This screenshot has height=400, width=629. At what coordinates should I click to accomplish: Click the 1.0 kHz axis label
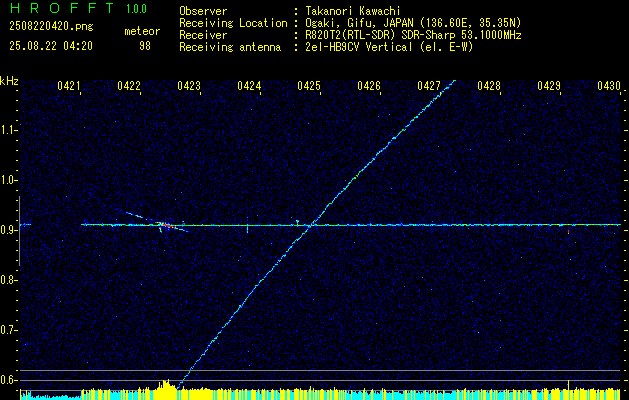(x=8, y=180)
